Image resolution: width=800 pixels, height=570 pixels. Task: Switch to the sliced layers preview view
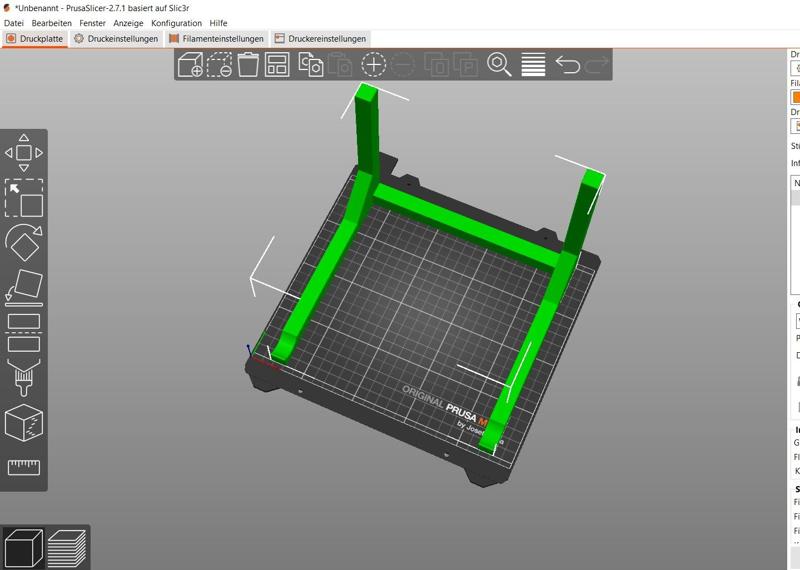click(67, 549)
